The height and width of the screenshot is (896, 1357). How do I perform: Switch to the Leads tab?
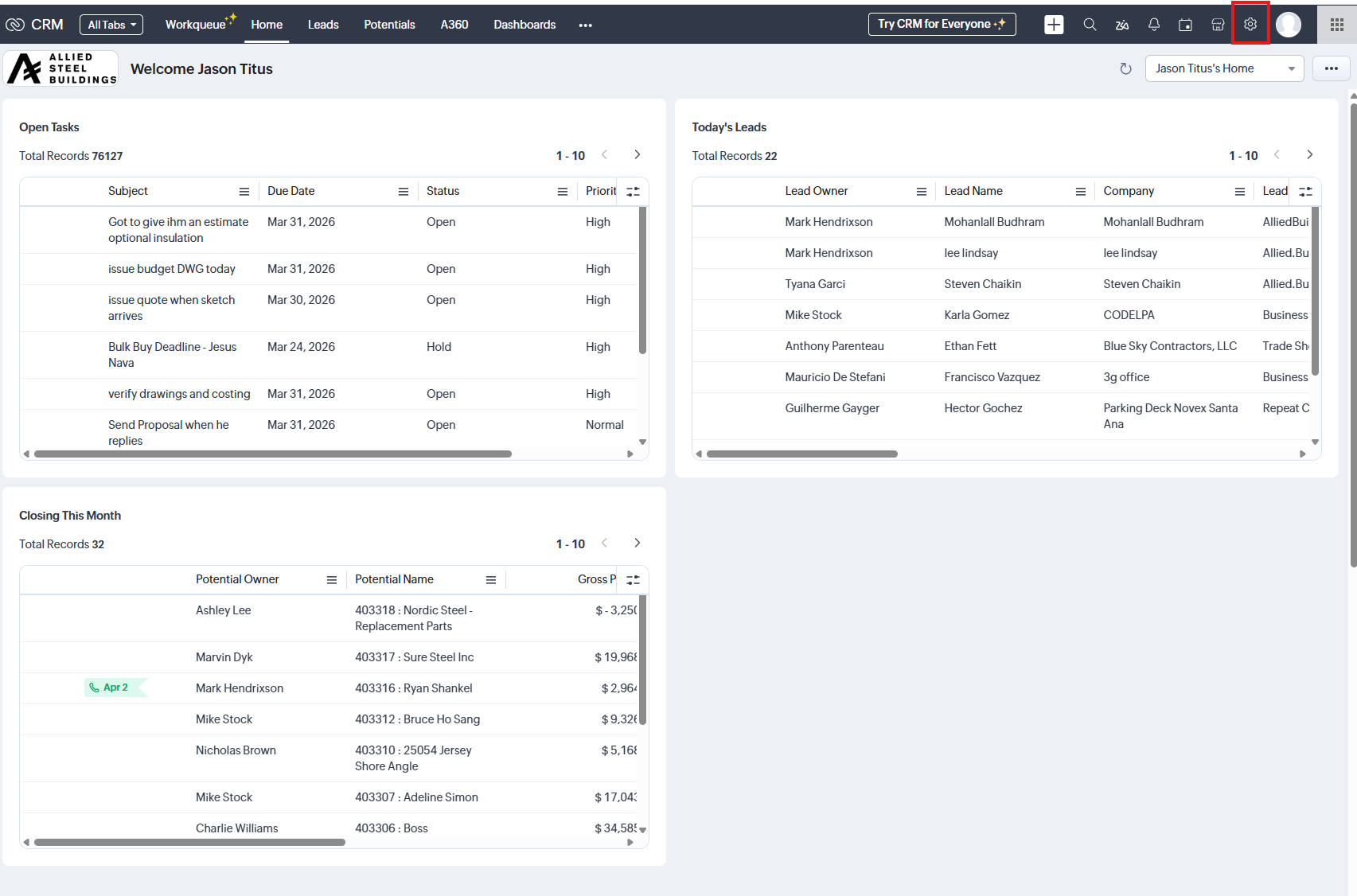point(323,25)
